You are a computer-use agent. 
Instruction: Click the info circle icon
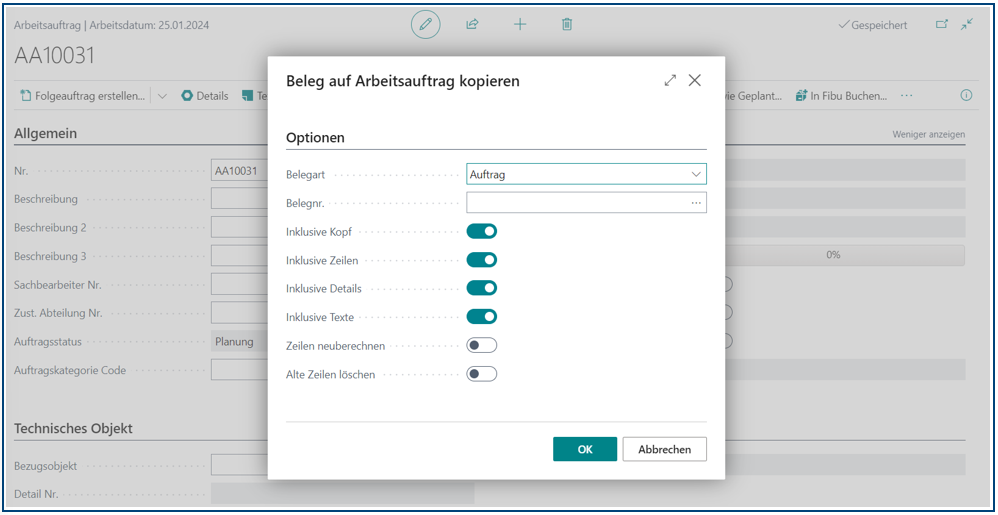[x=966, y=96]
